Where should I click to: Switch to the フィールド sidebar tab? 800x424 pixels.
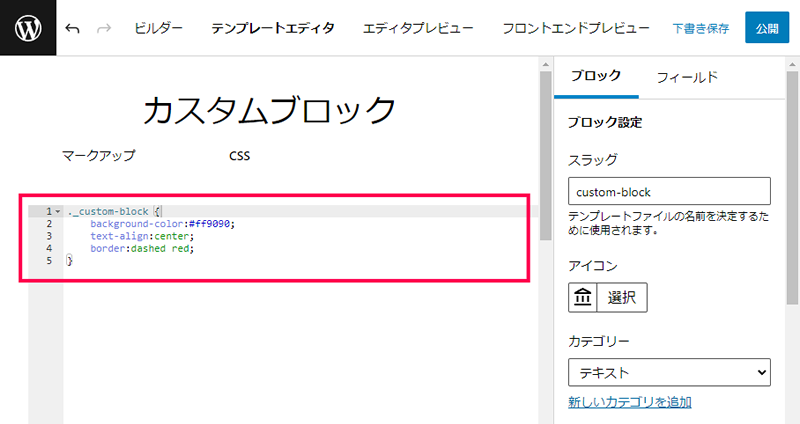coord(687,78)
